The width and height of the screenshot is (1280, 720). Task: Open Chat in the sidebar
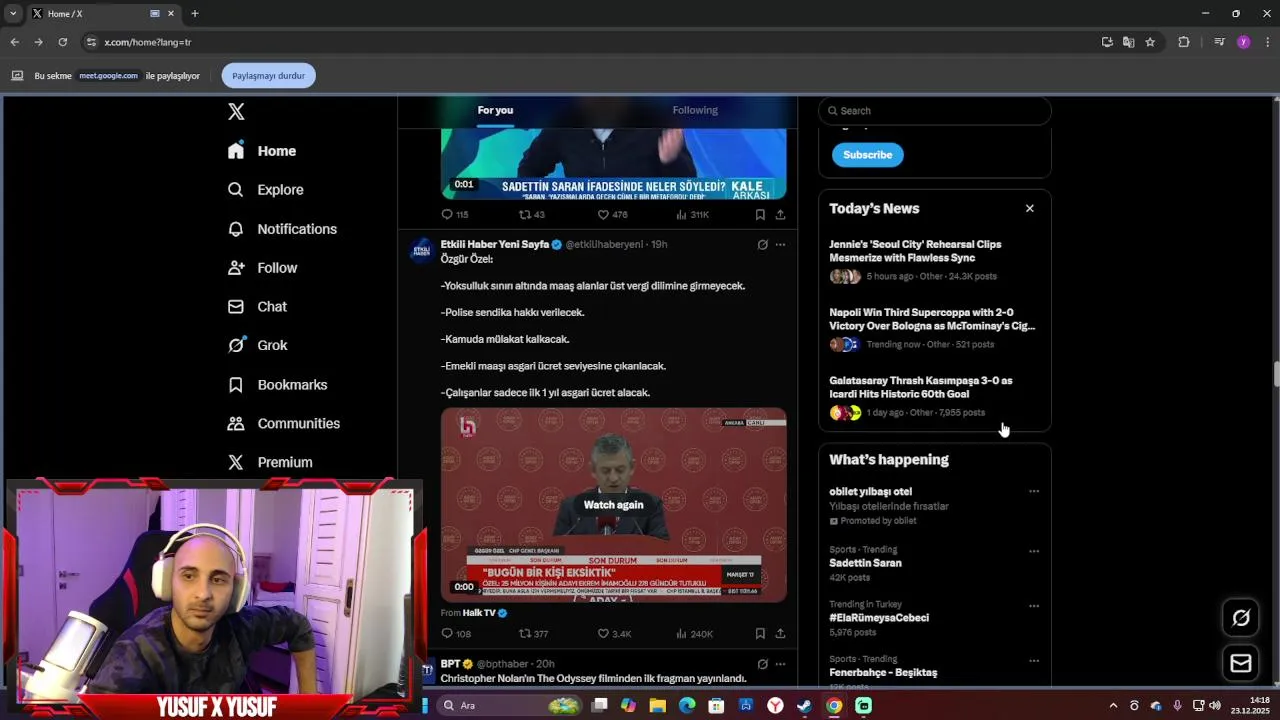coord(257,307)
